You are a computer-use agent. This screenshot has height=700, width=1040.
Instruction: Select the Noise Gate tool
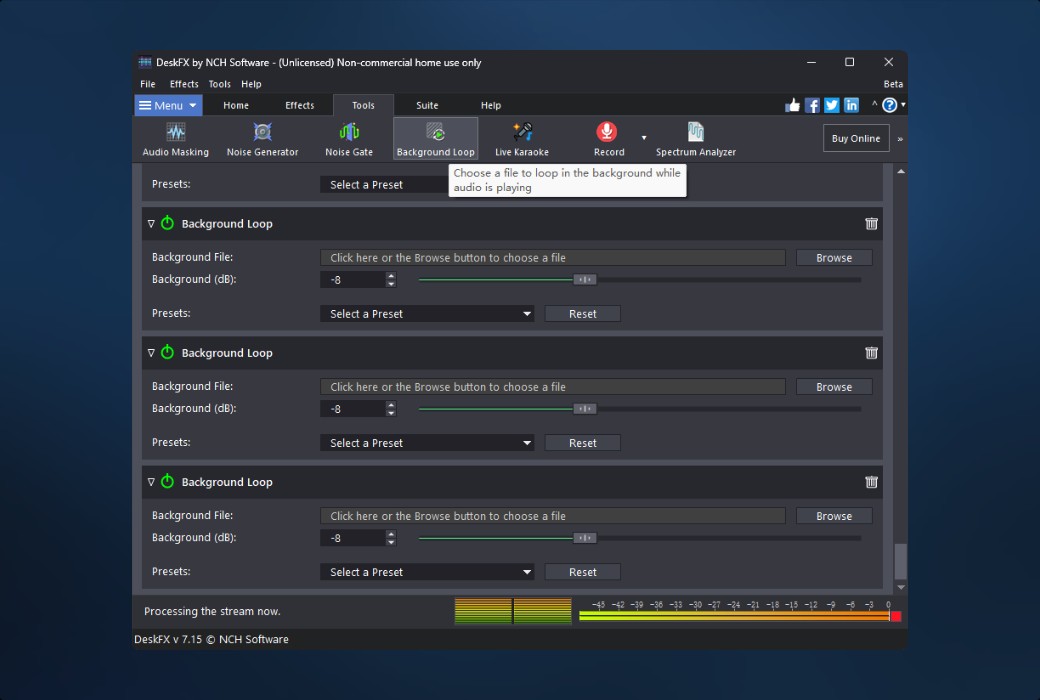(x=349, y=139)
